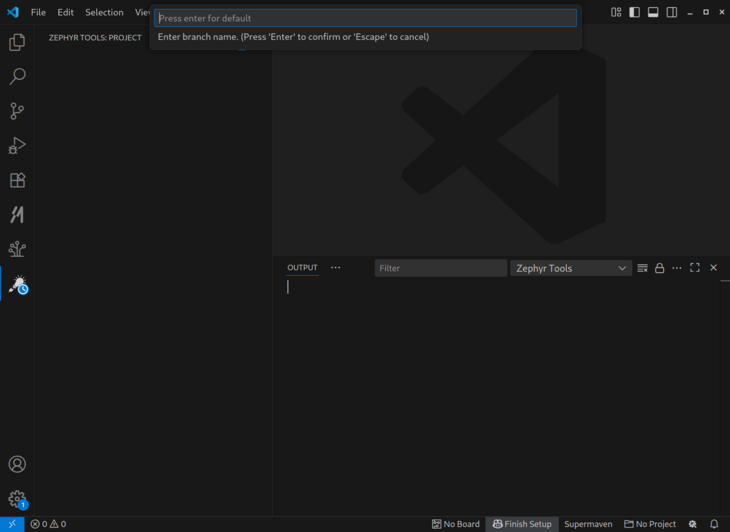This screenshot has height=532, width=730.
Task: Click the Output Filter input field
Action: (440, 268)
